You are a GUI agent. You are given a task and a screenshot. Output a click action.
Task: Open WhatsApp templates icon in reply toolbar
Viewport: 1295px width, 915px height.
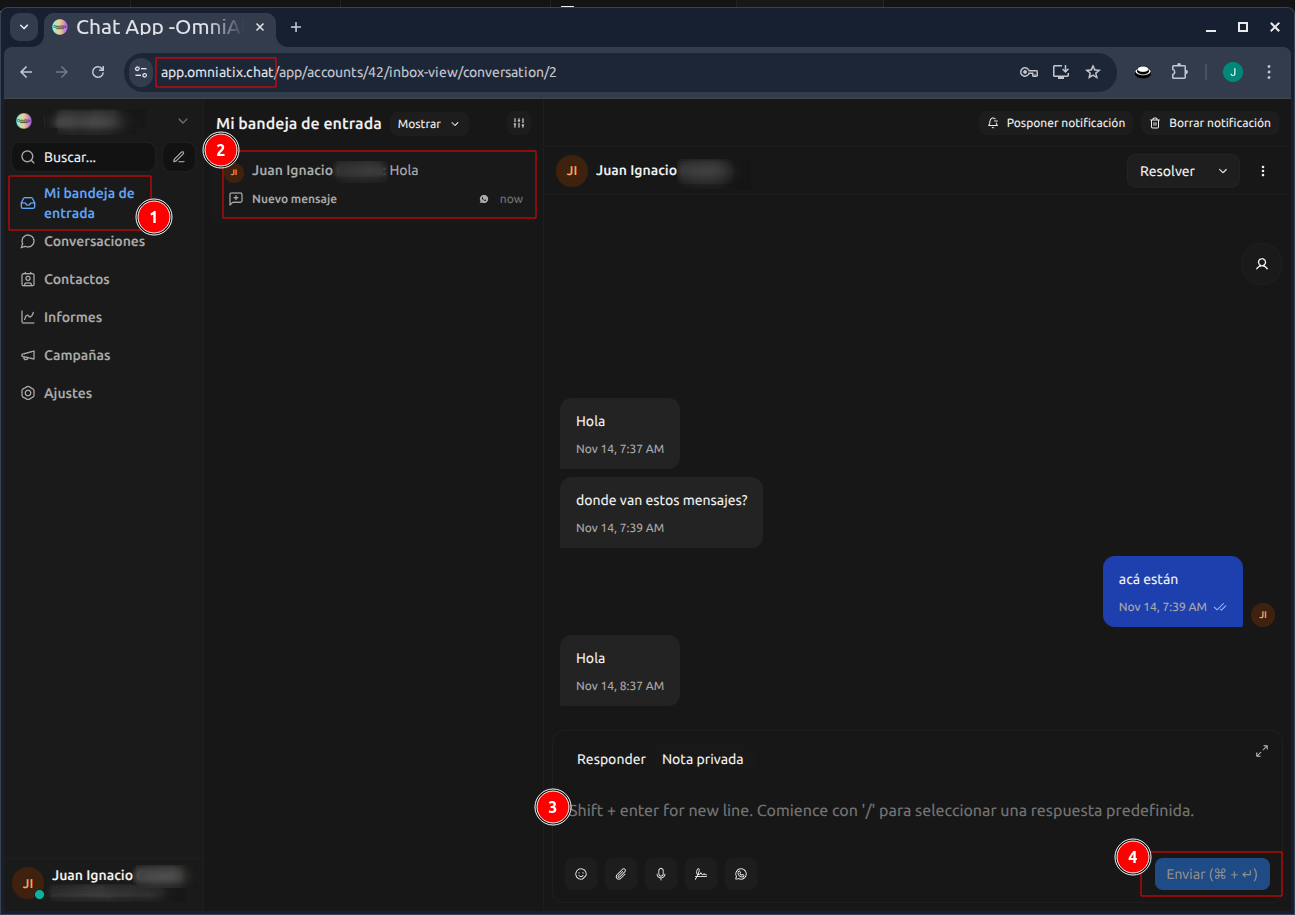click(740, 874)
